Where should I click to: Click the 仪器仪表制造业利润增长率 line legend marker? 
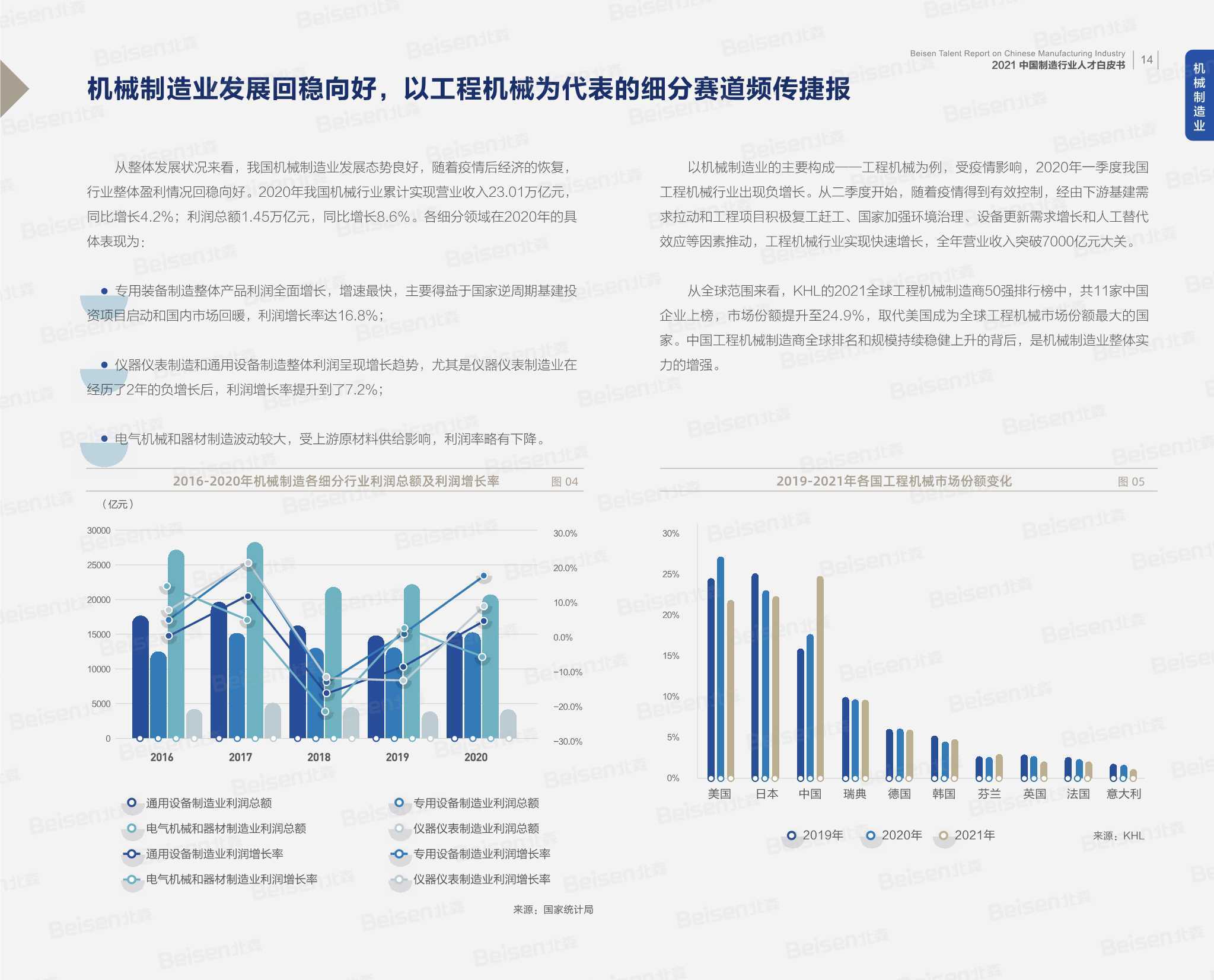[x=399, y=879]
